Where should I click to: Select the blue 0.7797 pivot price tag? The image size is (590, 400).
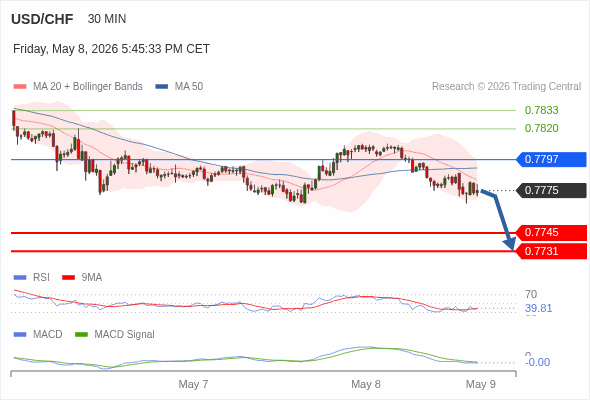(x=550, y=159)
